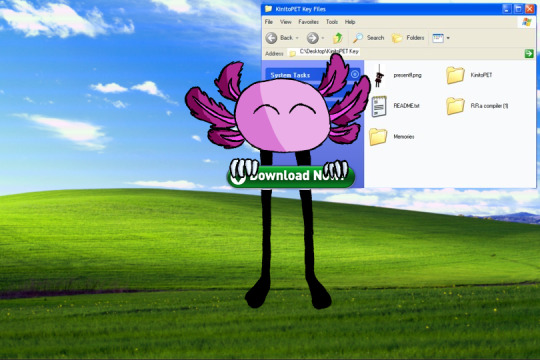Screen dimensions: 540x360
Task: Expand the Views dropdown arrow
Action: pos(448,38)
